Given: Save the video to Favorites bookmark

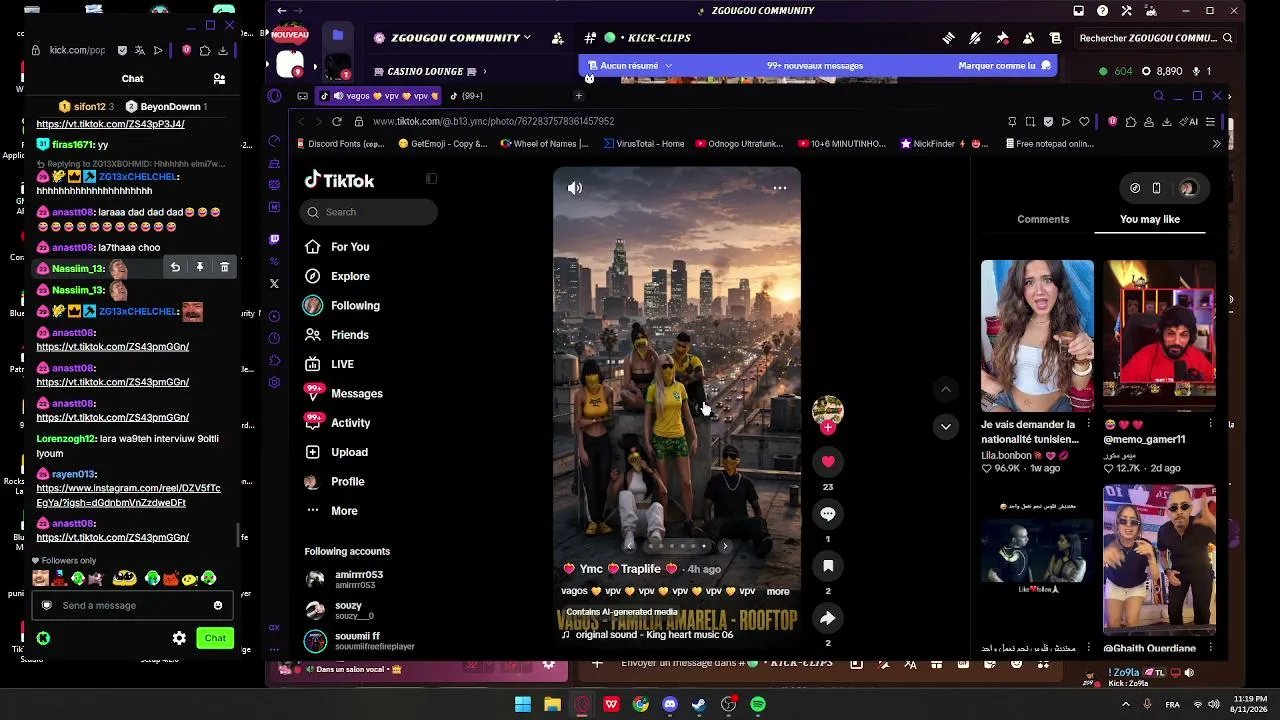Looking at the screenshot, I should coord(828,566).
